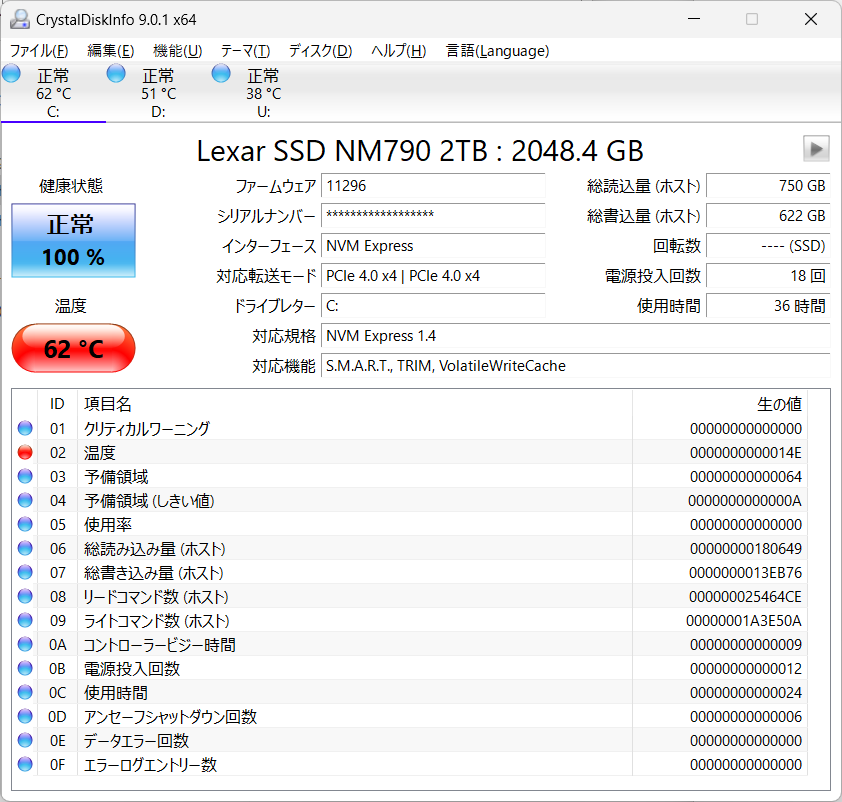Select raw value 00000000014E

click(x=746, y=453)
